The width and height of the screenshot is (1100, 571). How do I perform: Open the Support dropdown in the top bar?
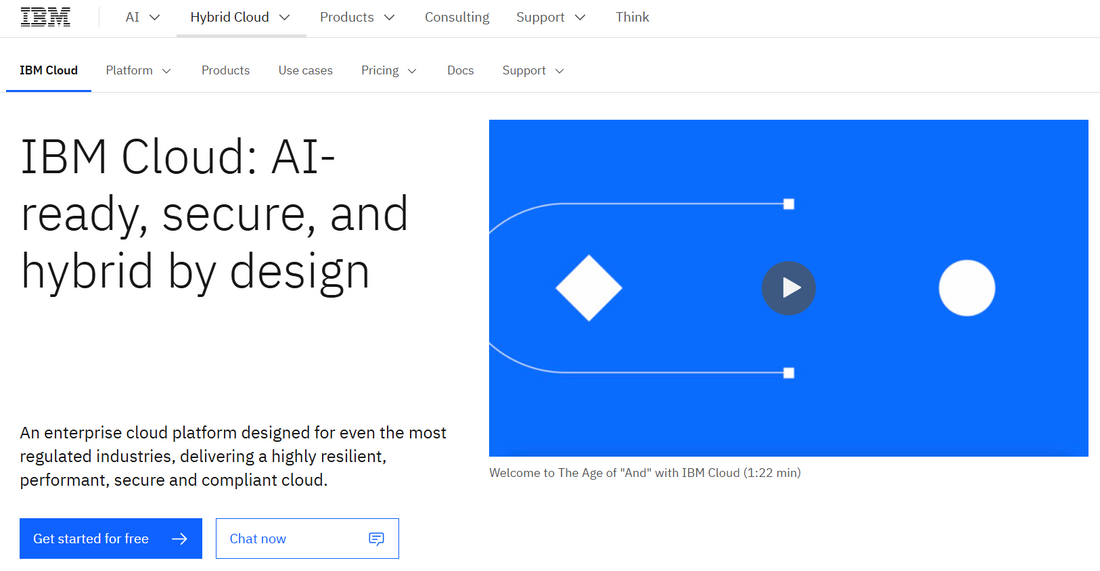[x=551, y=17]
